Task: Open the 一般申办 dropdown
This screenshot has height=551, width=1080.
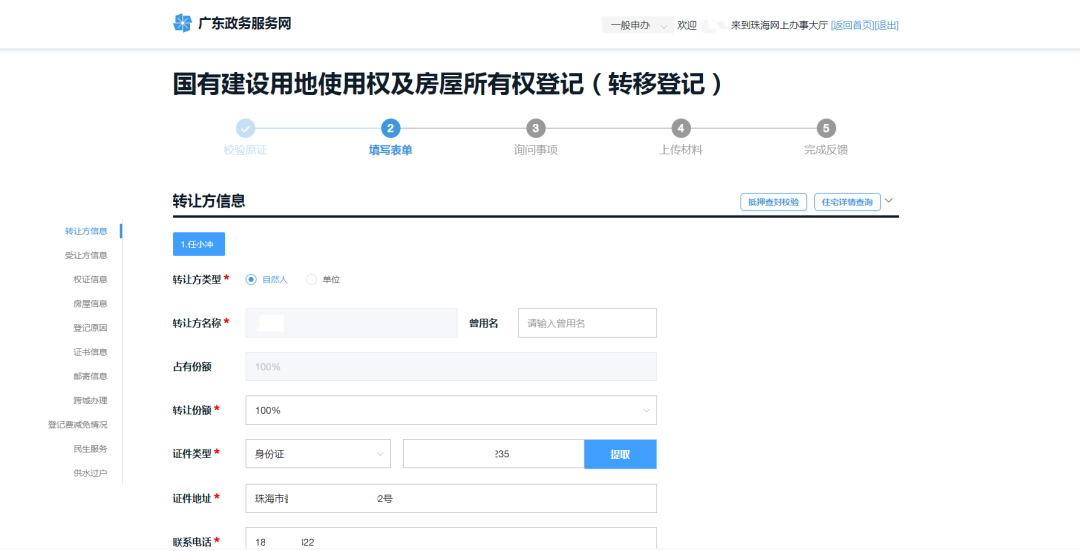Action: click(638, 25)
